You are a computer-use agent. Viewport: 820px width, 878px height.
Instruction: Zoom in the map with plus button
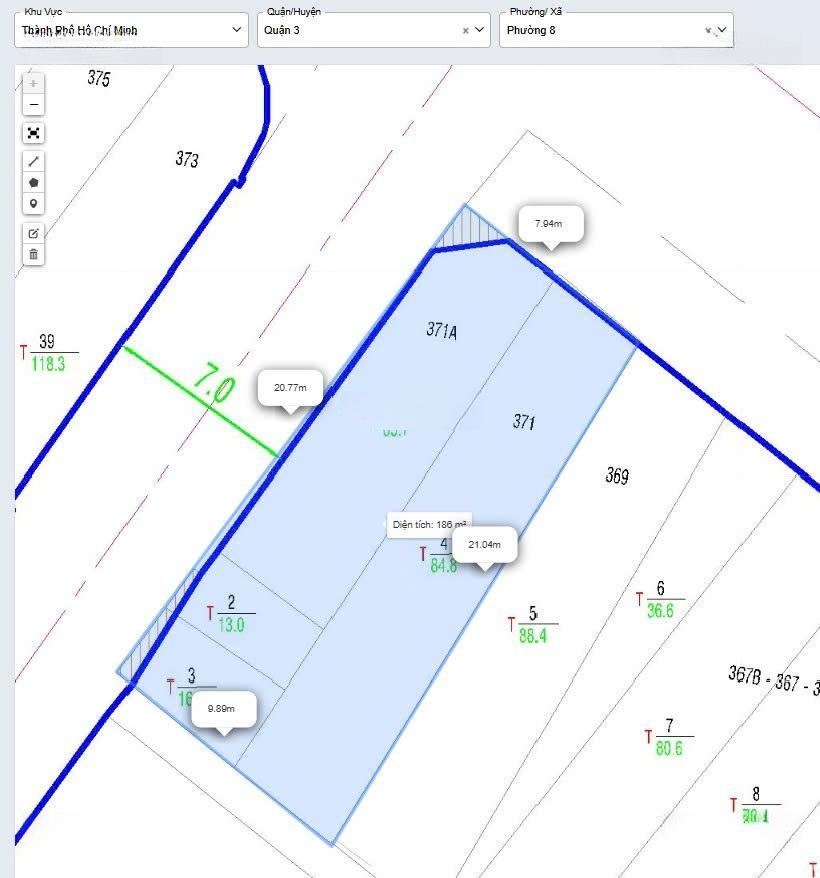[x=34, y=84]
